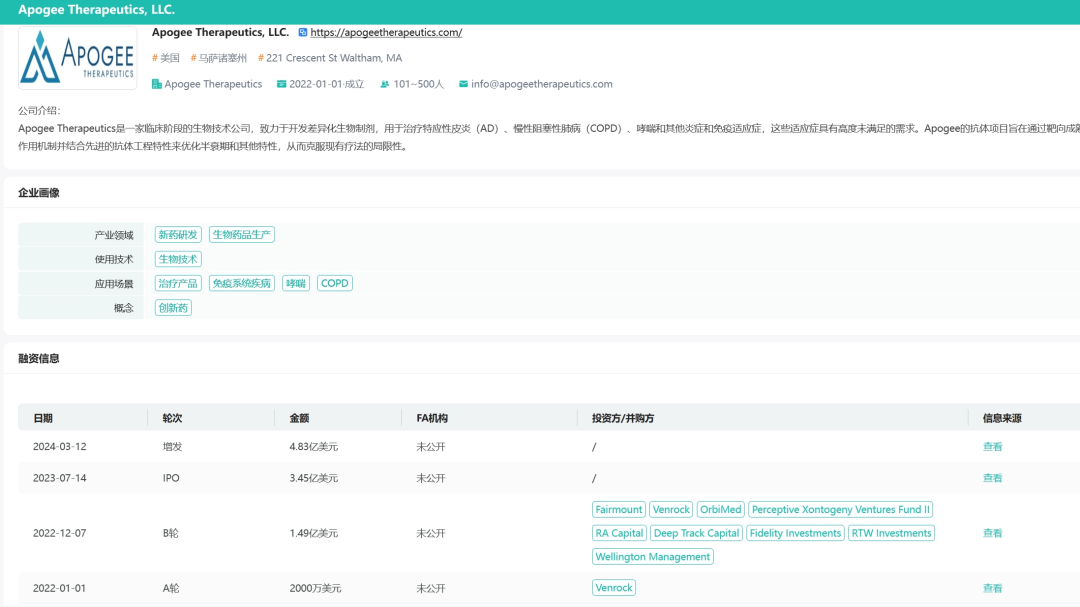Open the Fairmount investor tag
This screenshot has height=607, width=1080.
(618, 509)
